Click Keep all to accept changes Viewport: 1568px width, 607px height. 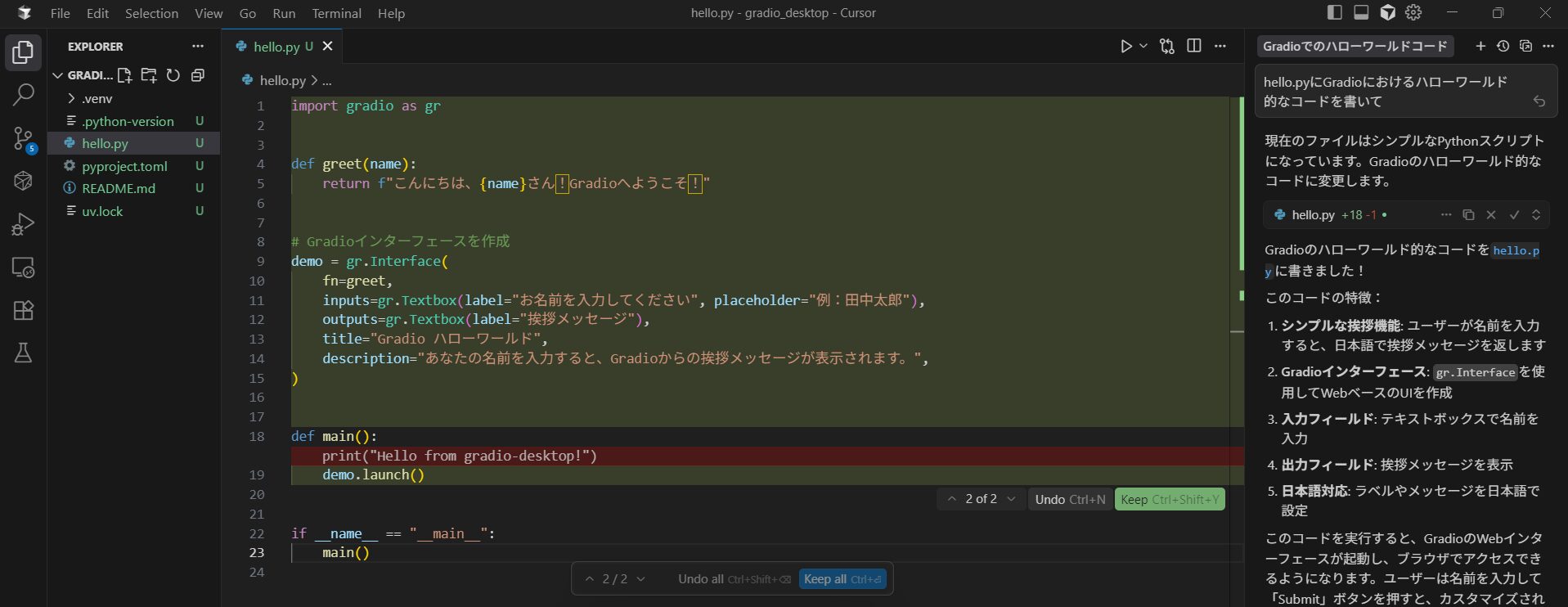click(x=842, y=579)
